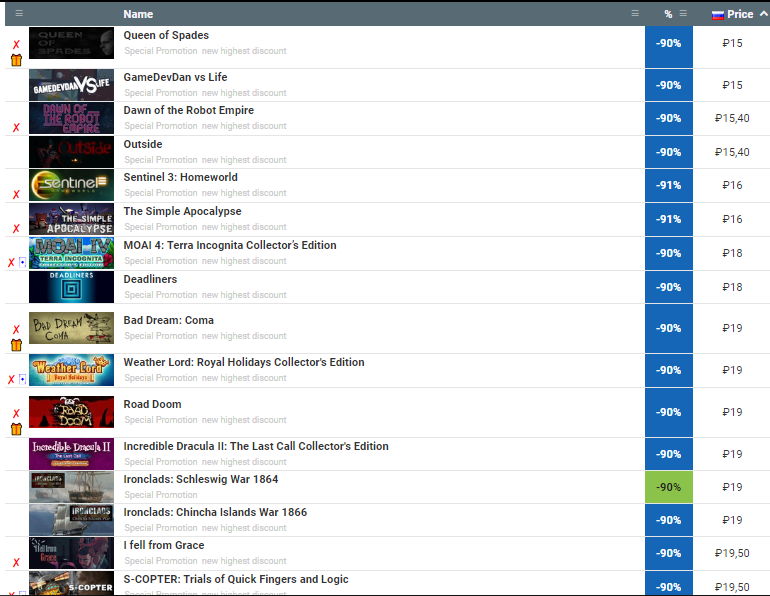Open the S-COPTER Trials title link
This screenshot has width=770, height=596.
click(x=236, y=579)
